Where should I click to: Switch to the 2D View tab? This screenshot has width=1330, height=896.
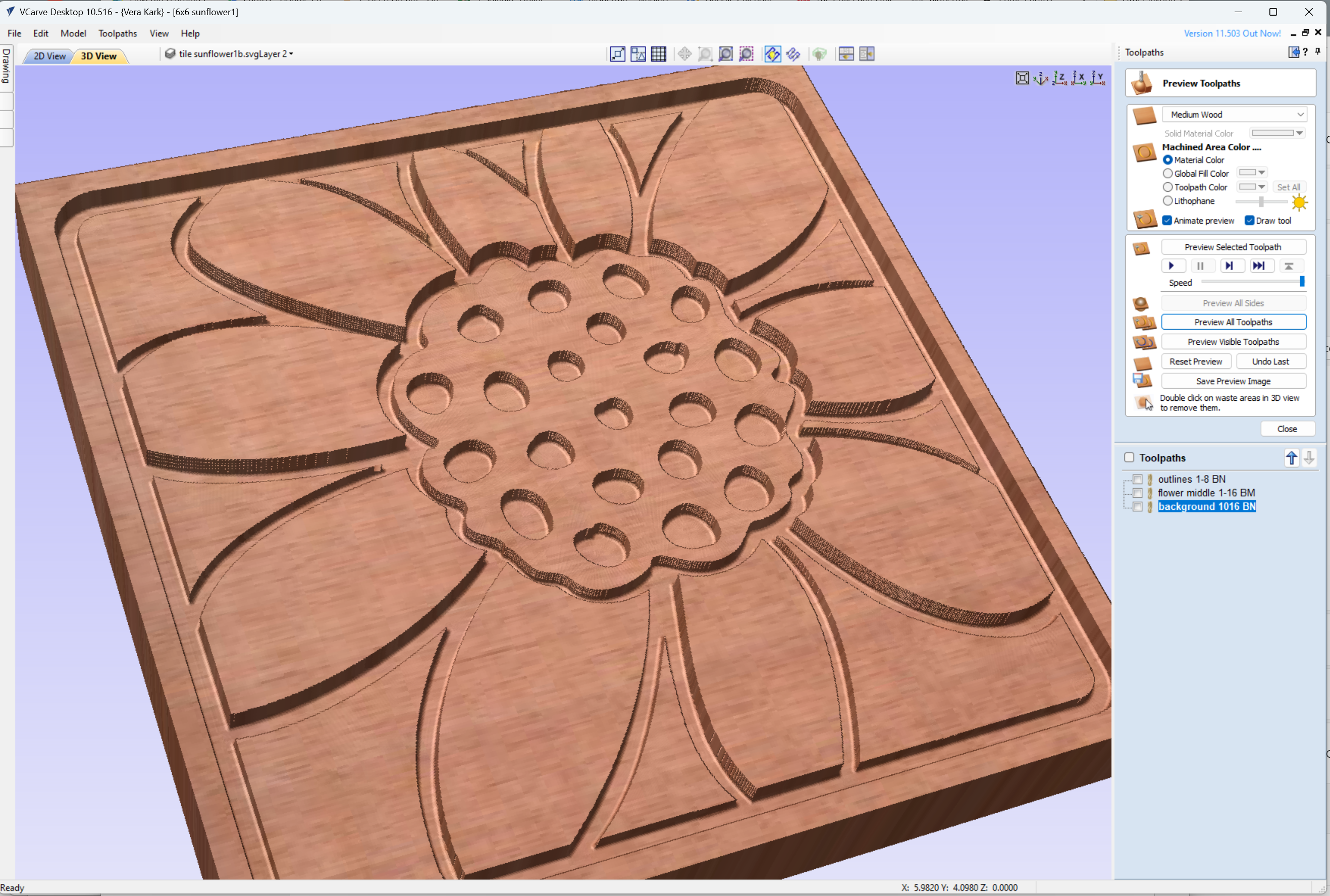point(49,55)
